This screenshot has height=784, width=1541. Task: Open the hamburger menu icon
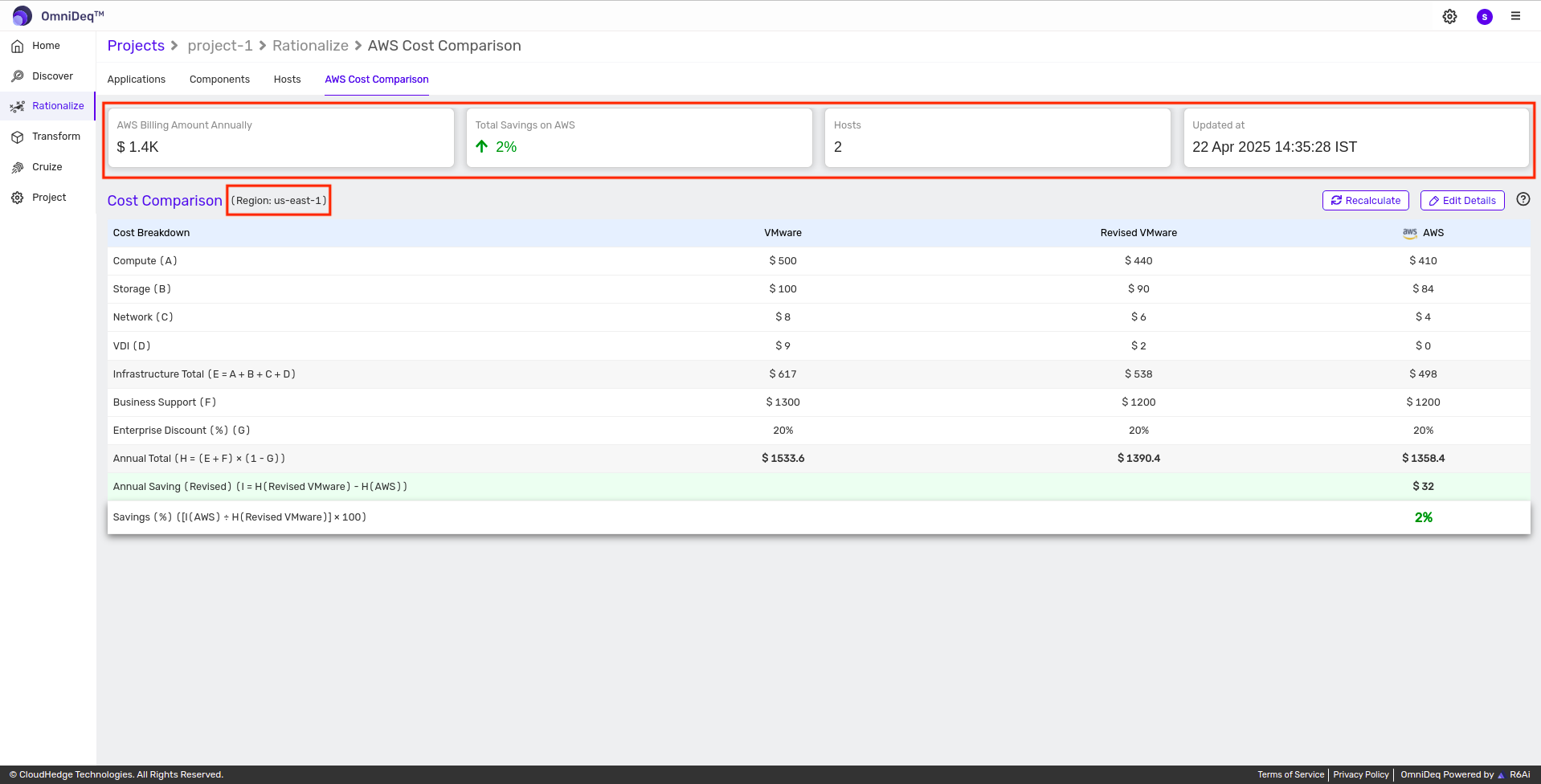point(1515,16)
